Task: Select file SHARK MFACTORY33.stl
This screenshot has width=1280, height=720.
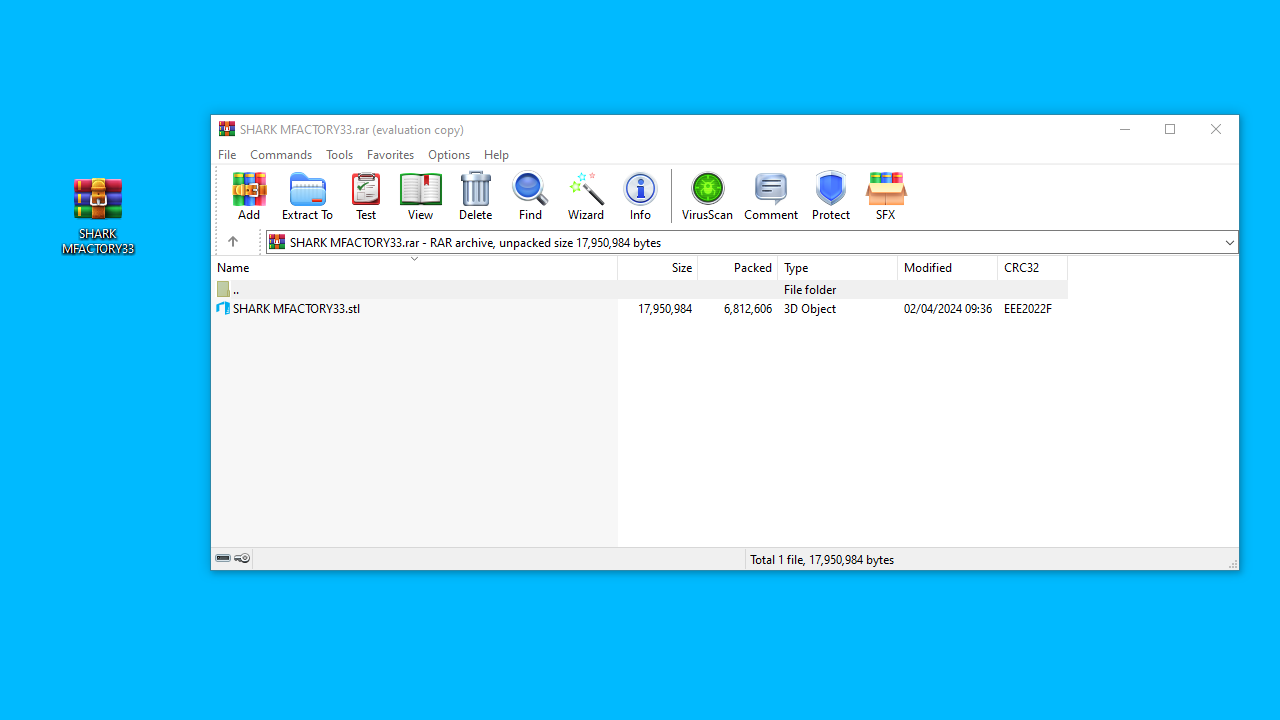Action: tap(296, 309)
